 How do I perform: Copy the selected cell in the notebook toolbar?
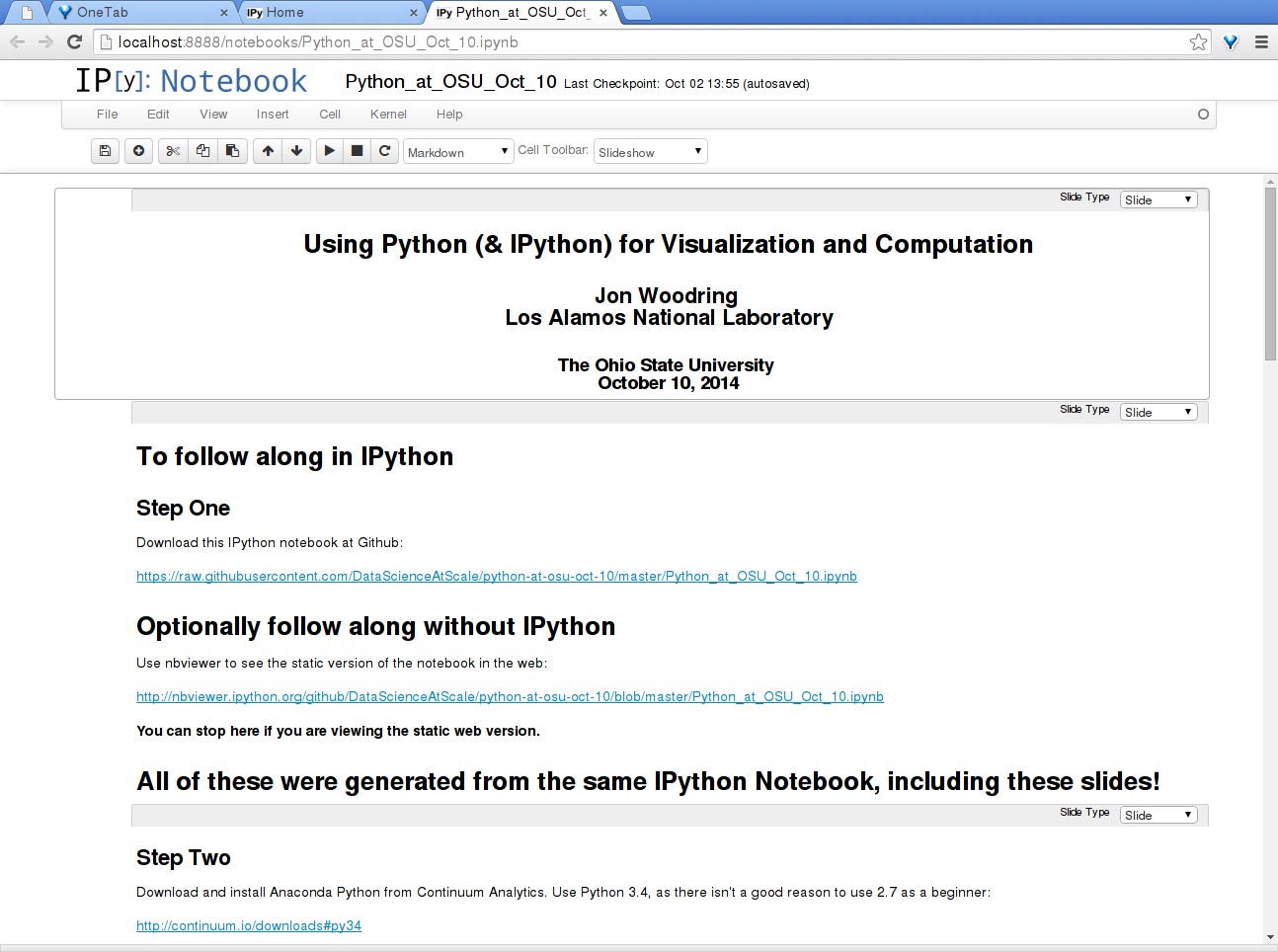[202, 151]
